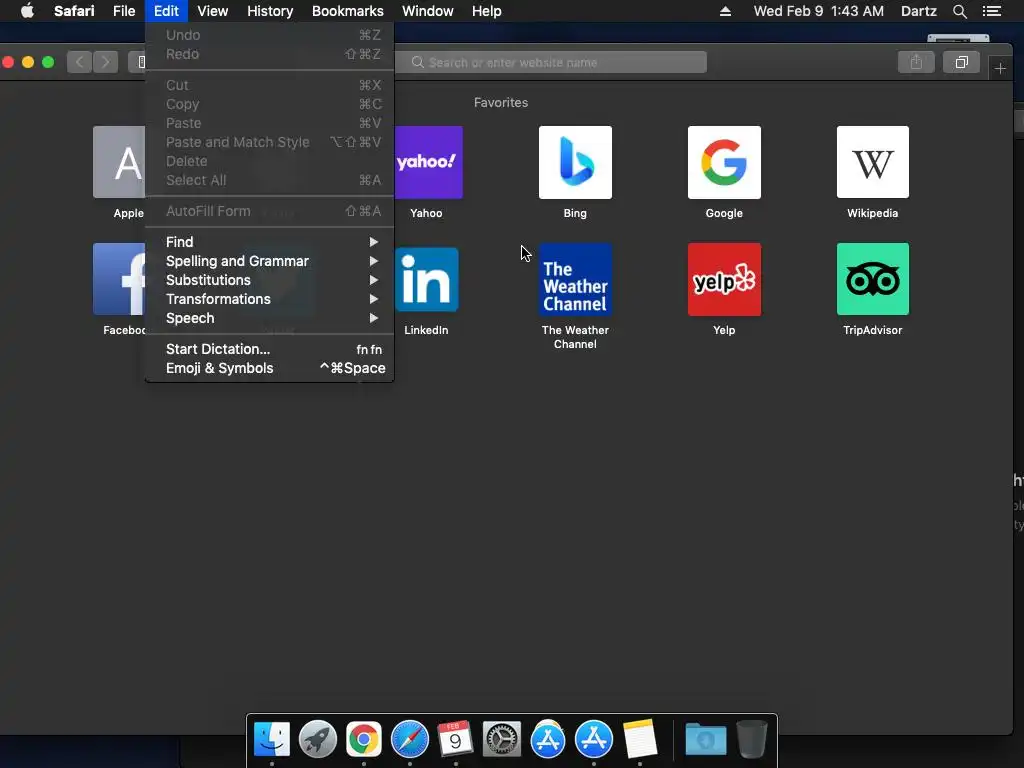Open the Bing favorite tile
The image size is (1024, 768).
(575, 163)
